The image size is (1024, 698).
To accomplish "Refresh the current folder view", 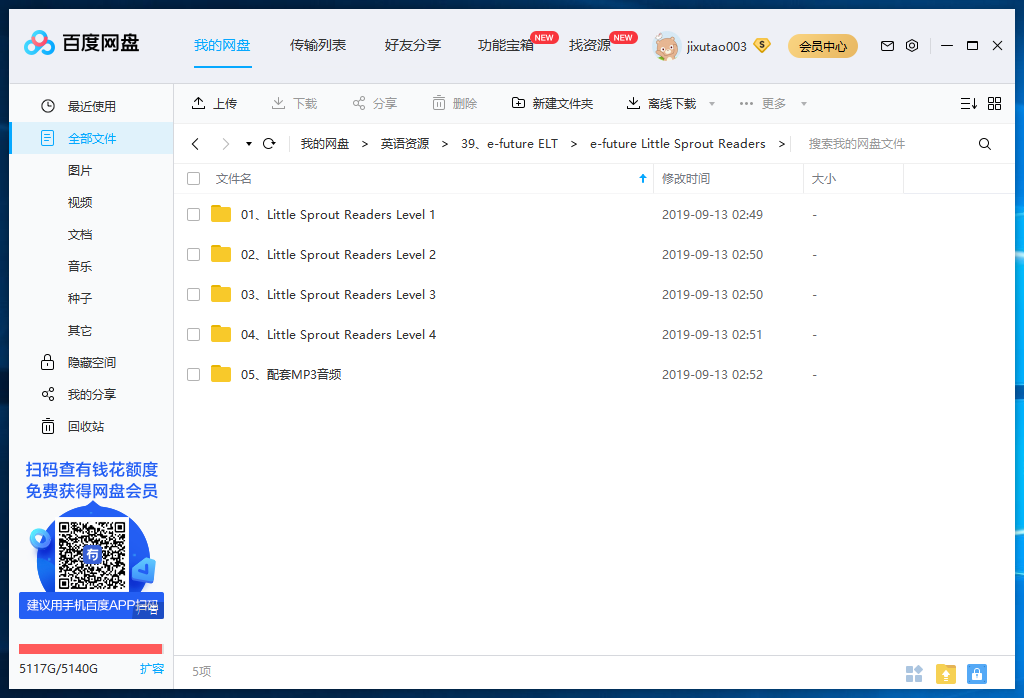I will pos(268,143).
